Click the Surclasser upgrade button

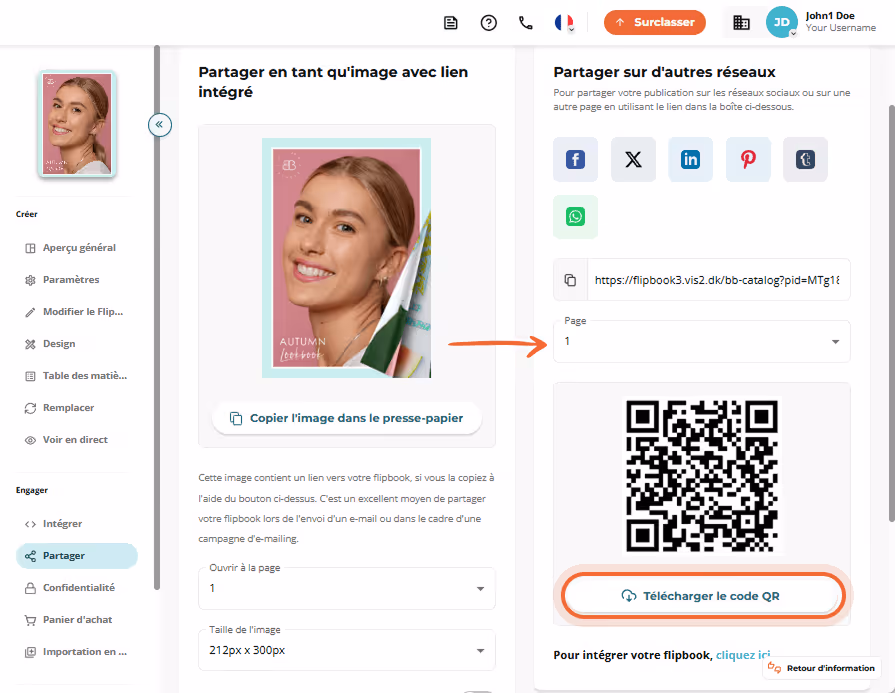655,23
